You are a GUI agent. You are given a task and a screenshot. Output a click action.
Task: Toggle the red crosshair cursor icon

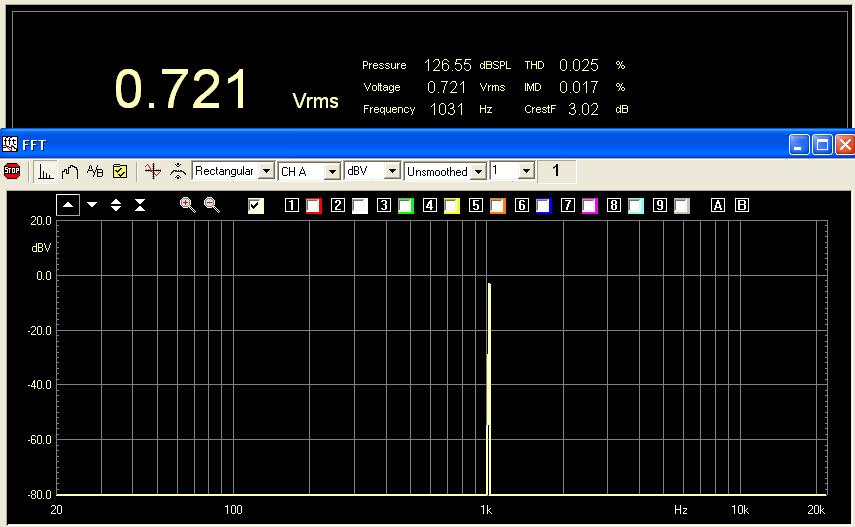coord(152,171)
